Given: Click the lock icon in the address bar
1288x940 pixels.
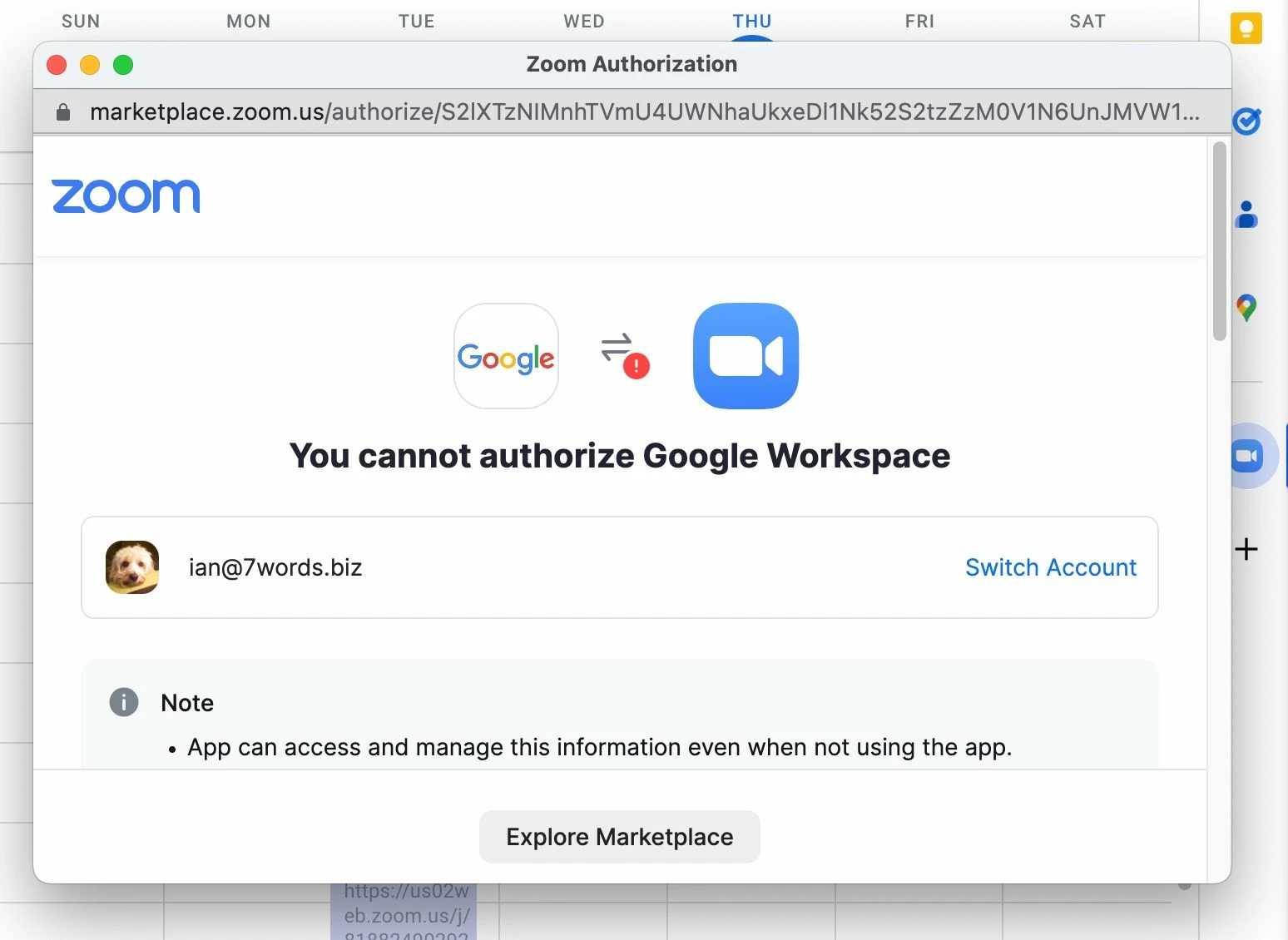Looking at the screenshot, I should point(63,111).
